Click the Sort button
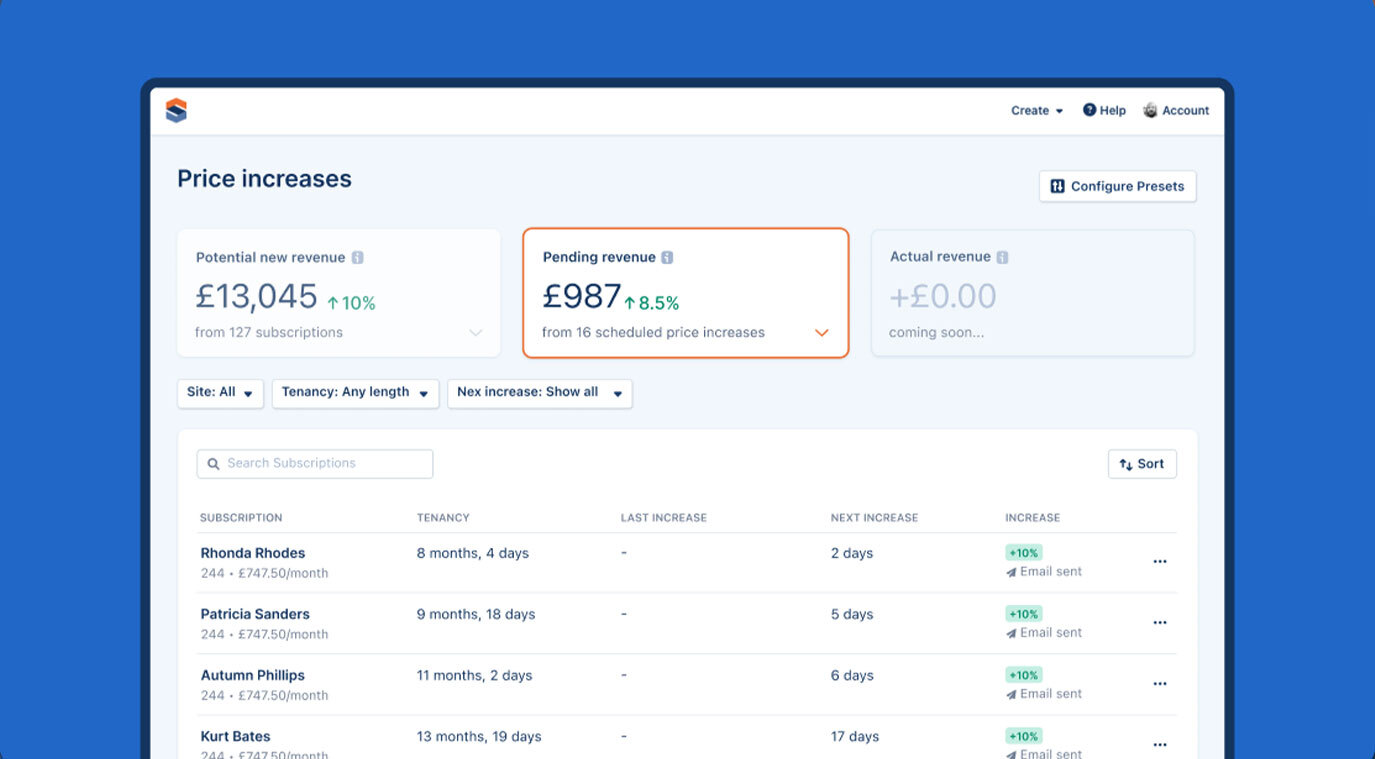This screenshot has width=1375, height=759. click(1141, 464)
